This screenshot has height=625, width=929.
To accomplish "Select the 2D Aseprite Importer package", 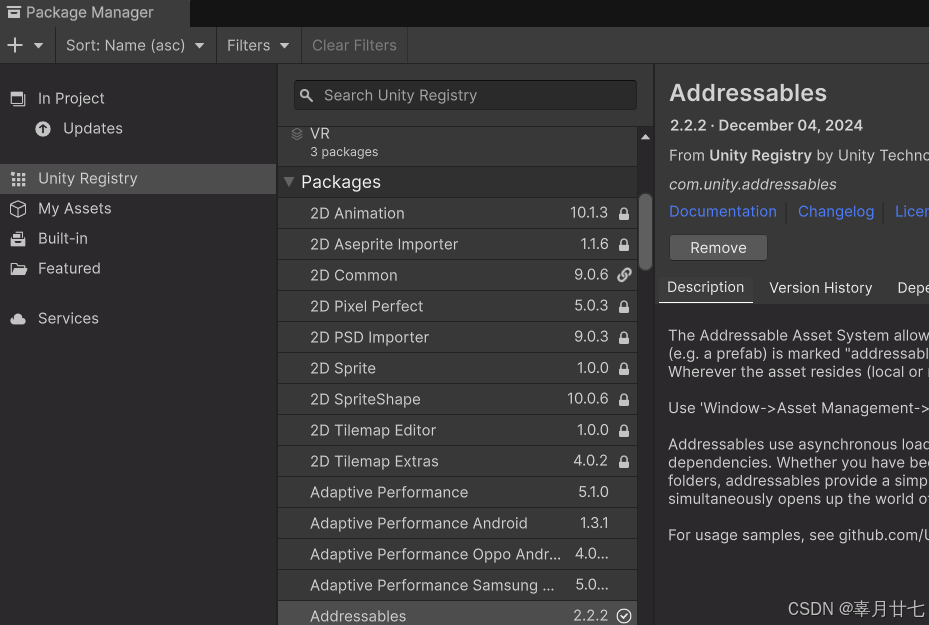I will 457,244.
